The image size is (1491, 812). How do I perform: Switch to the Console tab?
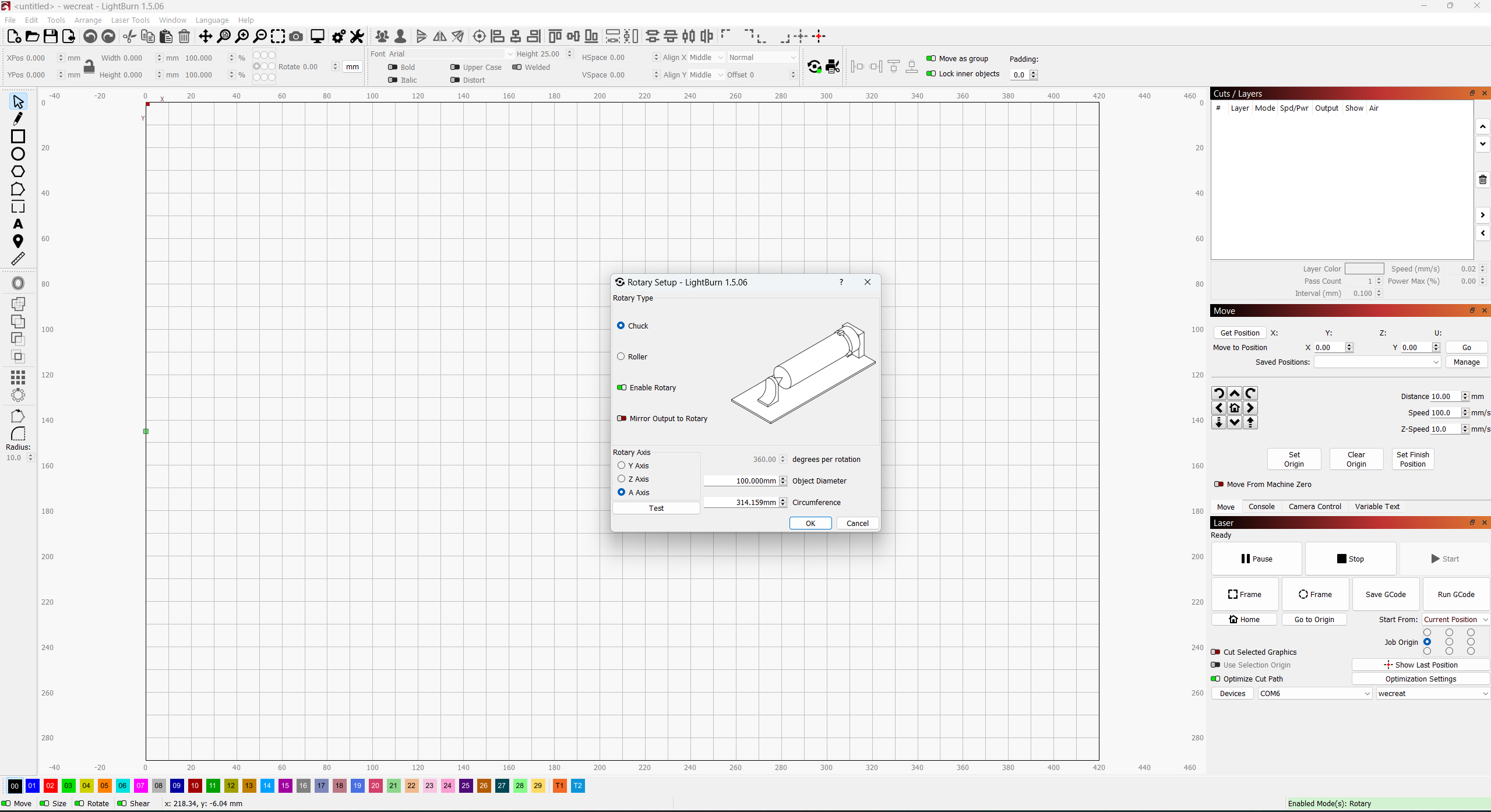click(x=1261, y=506)
